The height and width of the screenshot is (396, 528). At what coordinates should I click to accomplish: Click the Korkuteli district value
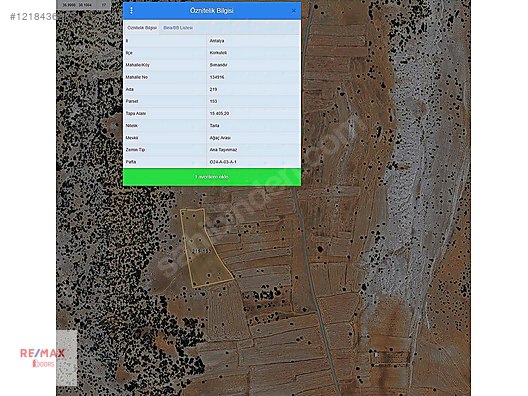pyautogui.click(x=218, y=53)
